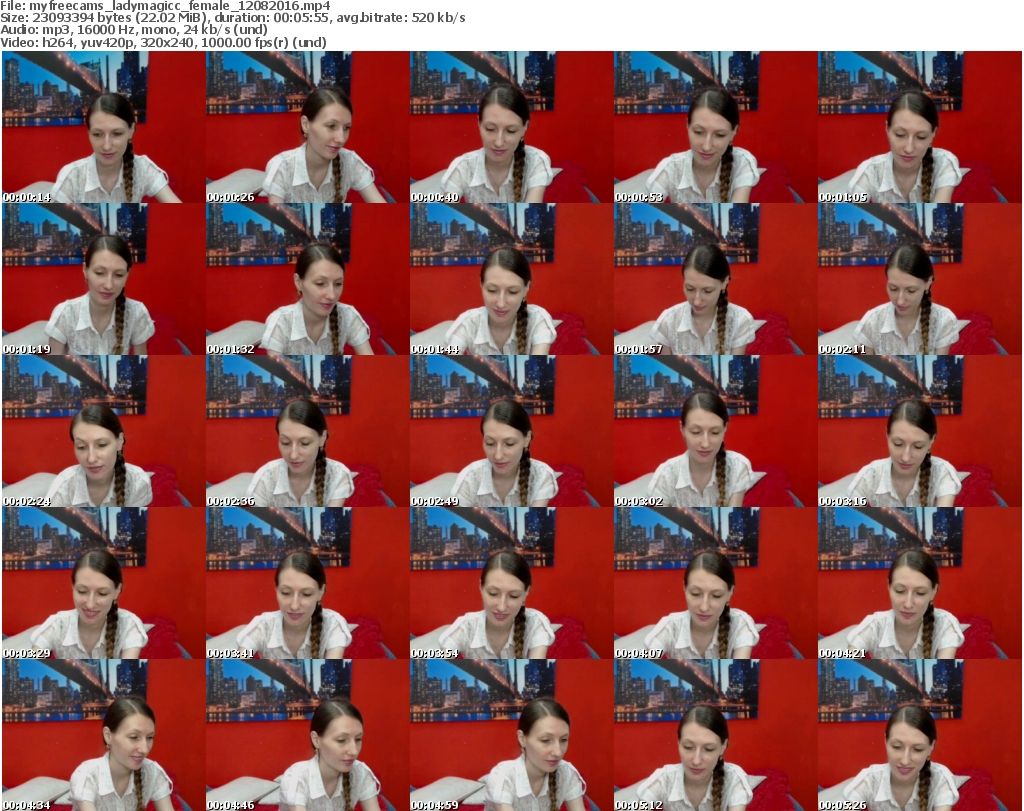Viewport: 1024px width, 811px height.
Task: Select the 'Video: h264, yuv420p' line
Action: (x=163, y=42)
